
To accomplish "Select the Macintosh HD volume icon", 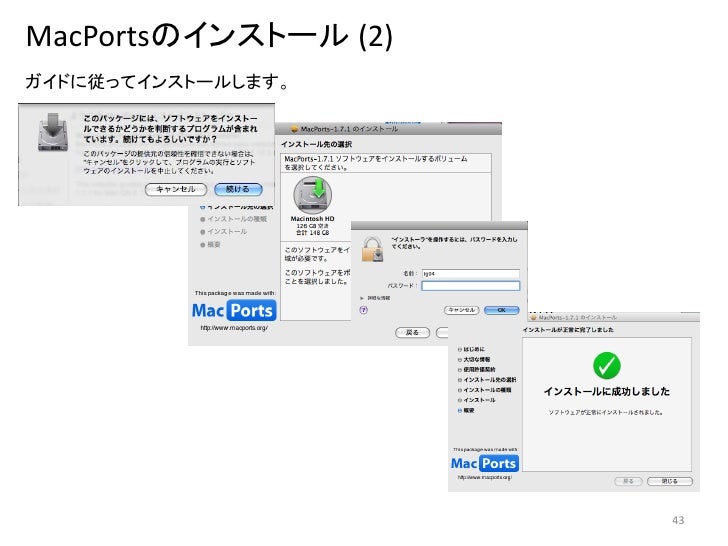I will pyautogui.click(x=312, y=195).
